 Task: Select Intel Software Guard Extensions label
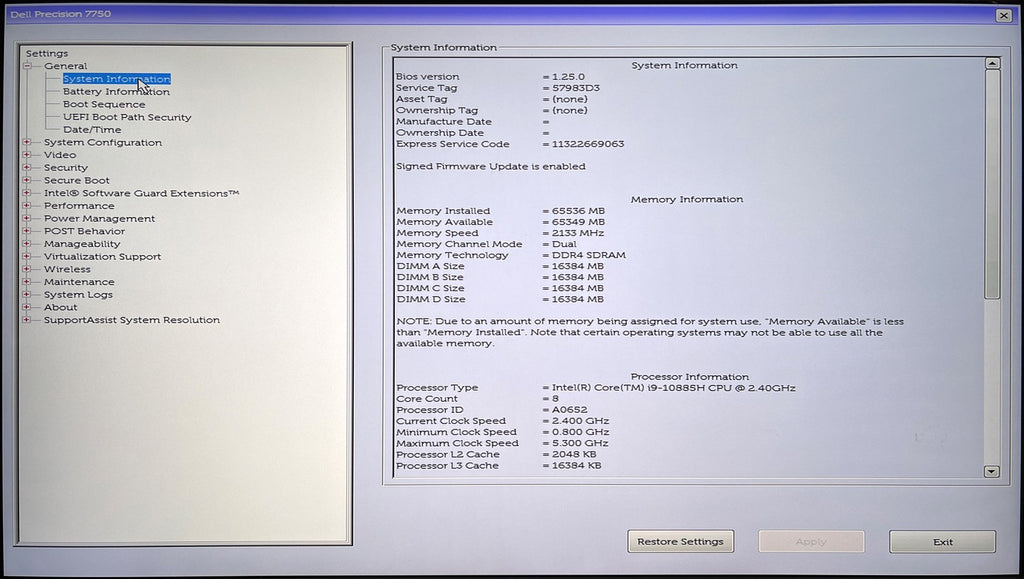(141, 193)
